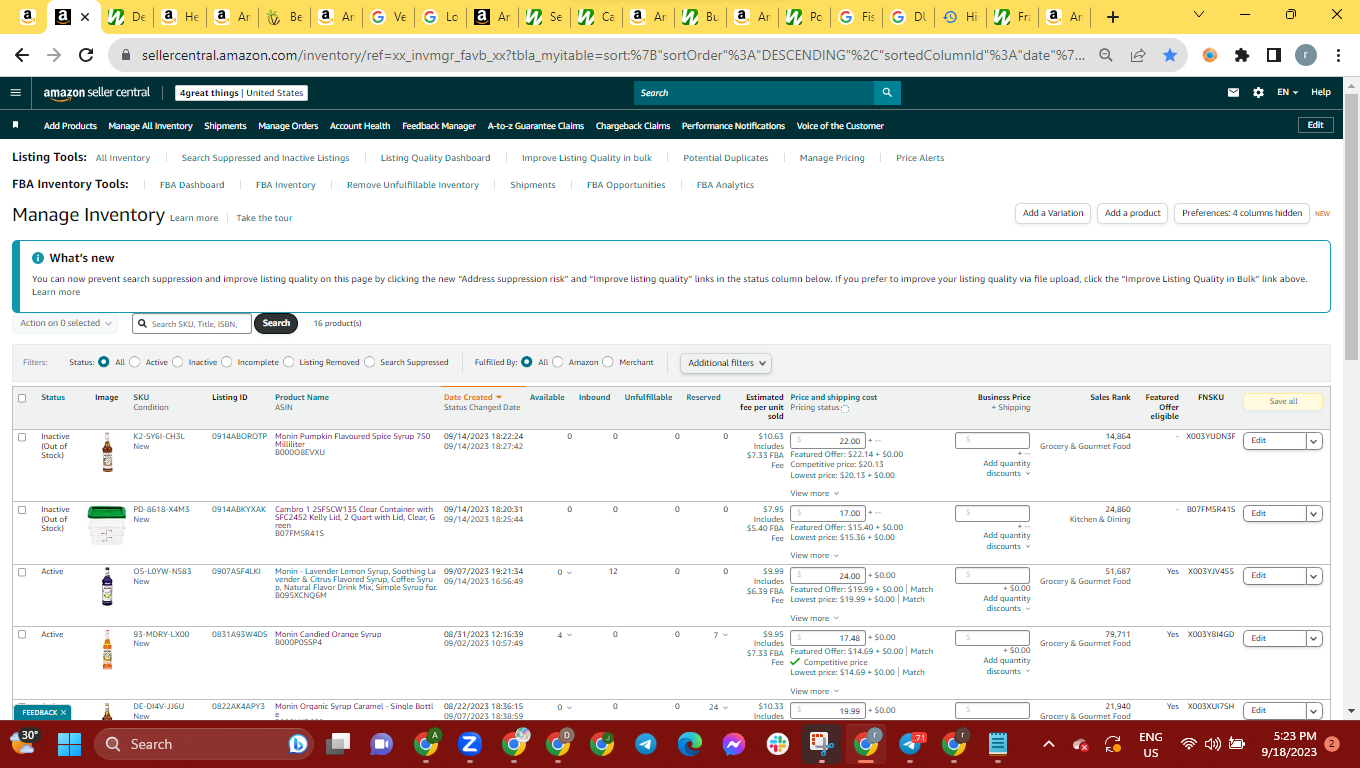Image resolution: width=1360 pixels, height=768 pixels.
Task: Go back with the browser back arrow
Action: [x=22, y=56]
